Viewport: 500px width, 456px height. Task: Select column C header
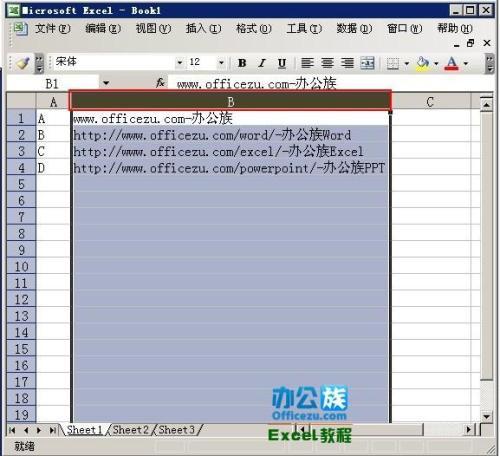tap(430, 102)
